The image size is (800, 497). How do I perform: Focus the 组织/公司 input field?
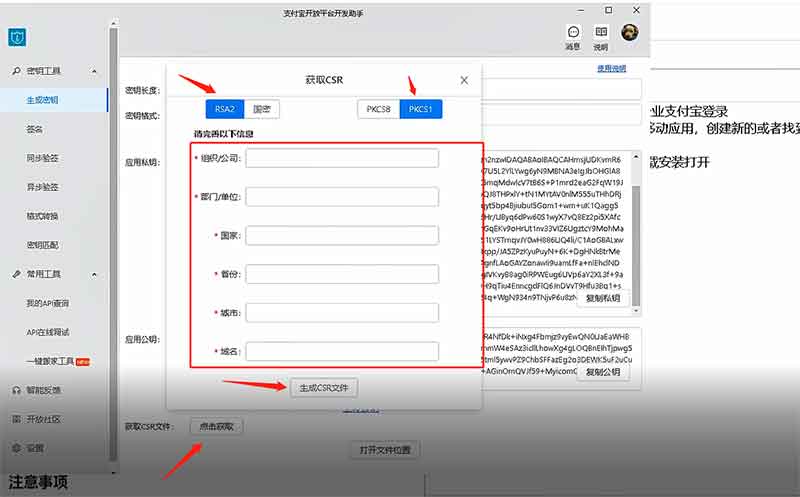pos(342,158)
